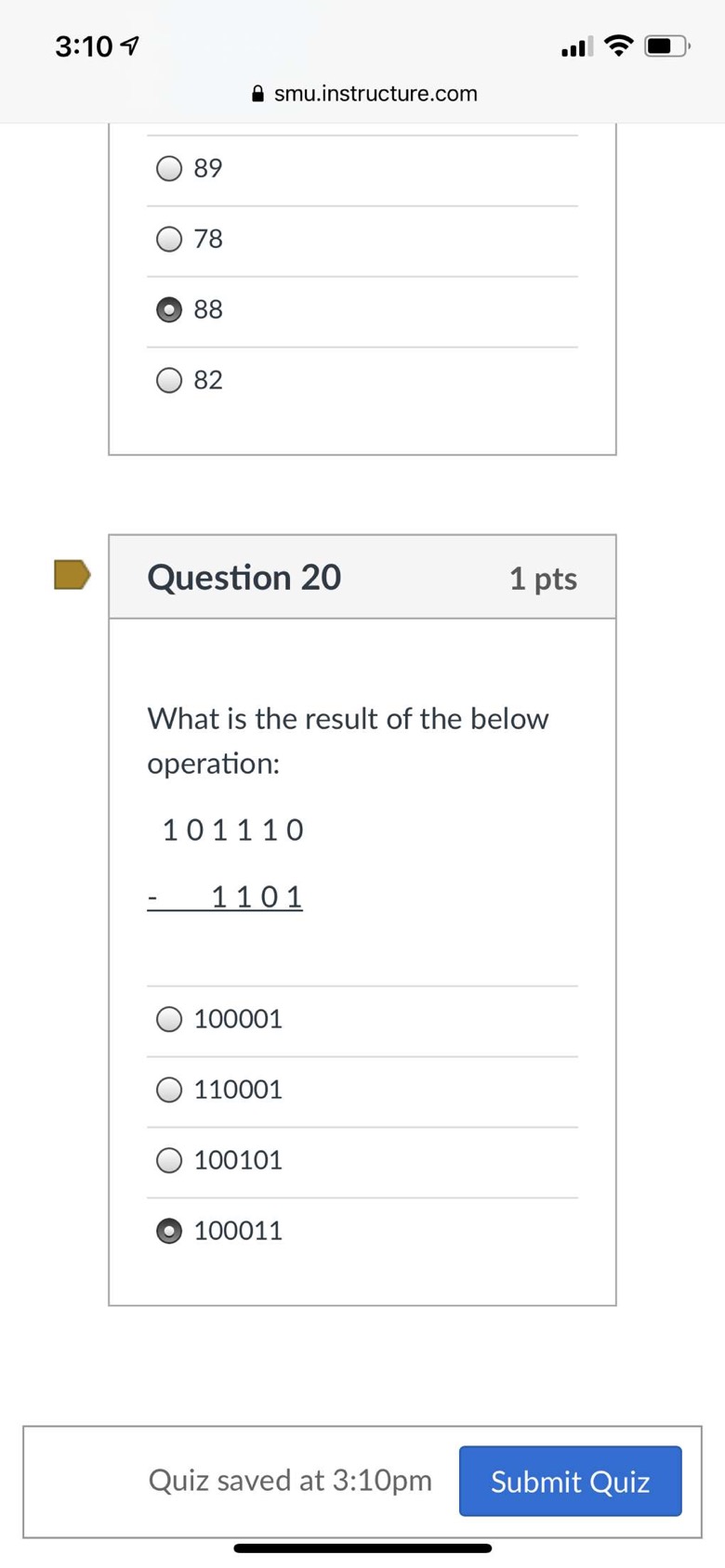Tap the smu.instructure.com address bar
The image size is (725, 1568).
coord(376,94)
